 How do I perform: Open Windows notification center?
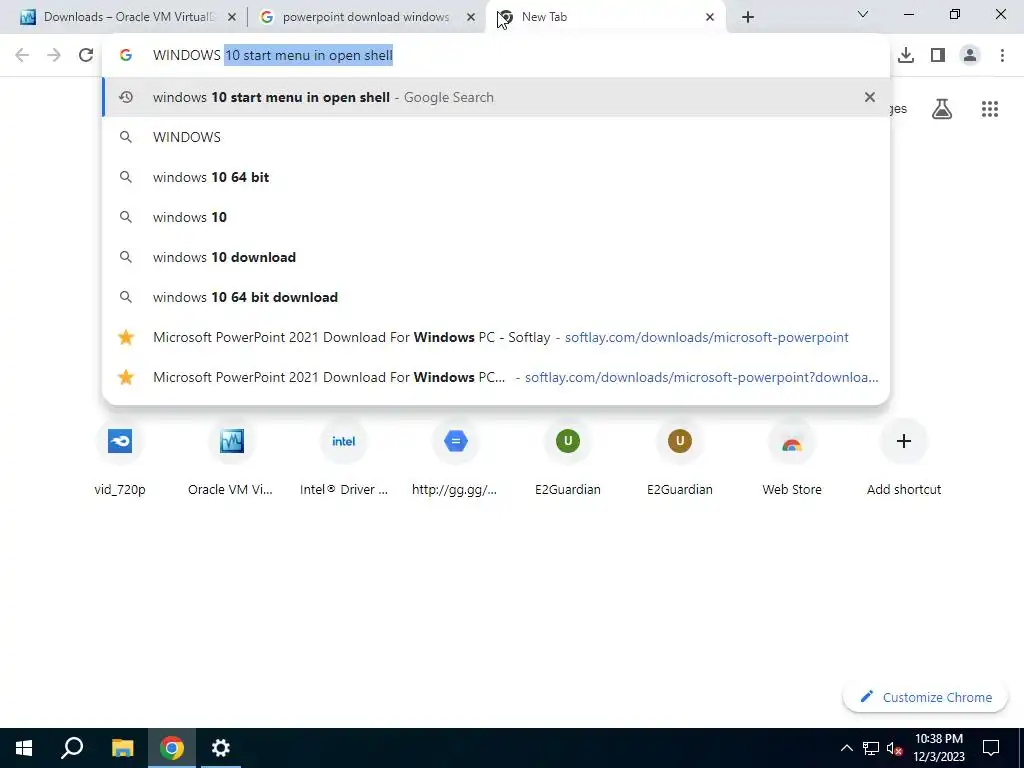point(991,748)
